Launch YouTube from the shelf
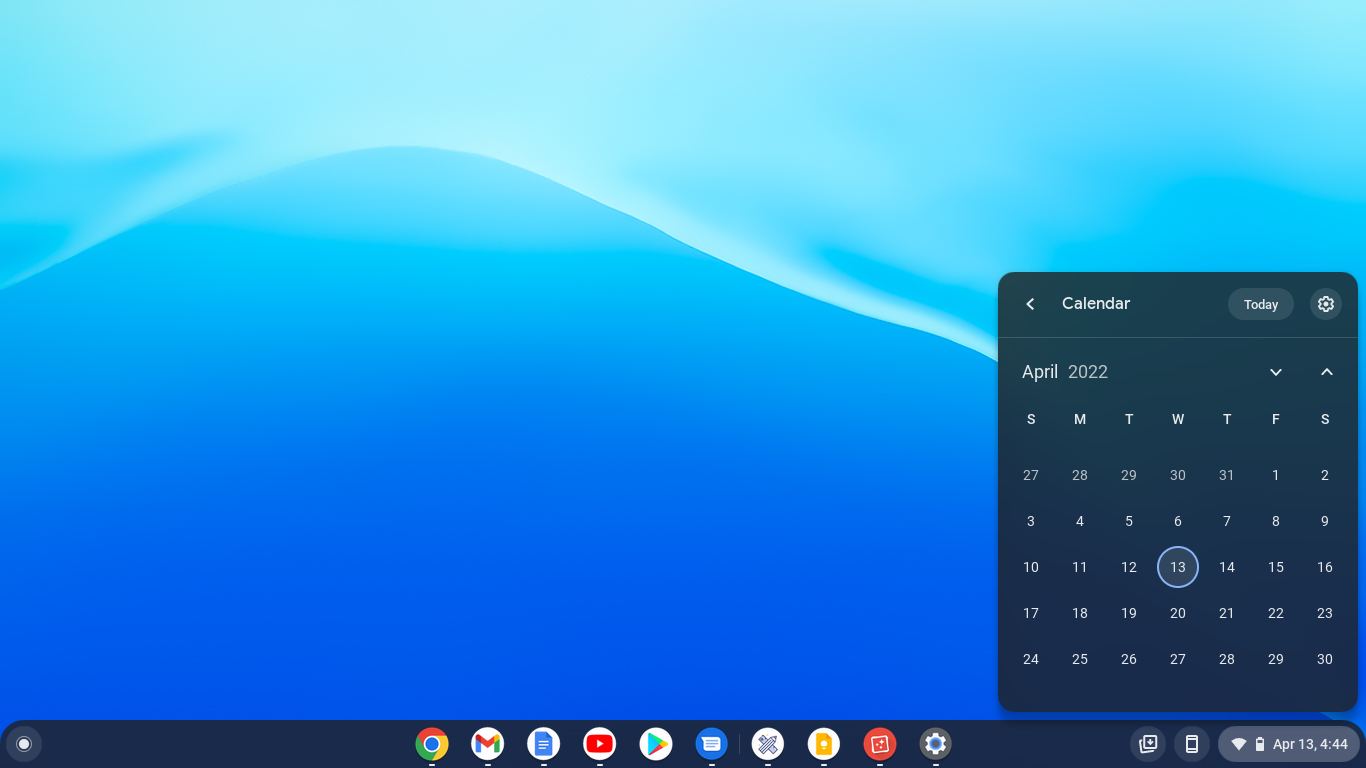Image resolution: width=1366 pixels, height=768 pixels. click(600, 744)
